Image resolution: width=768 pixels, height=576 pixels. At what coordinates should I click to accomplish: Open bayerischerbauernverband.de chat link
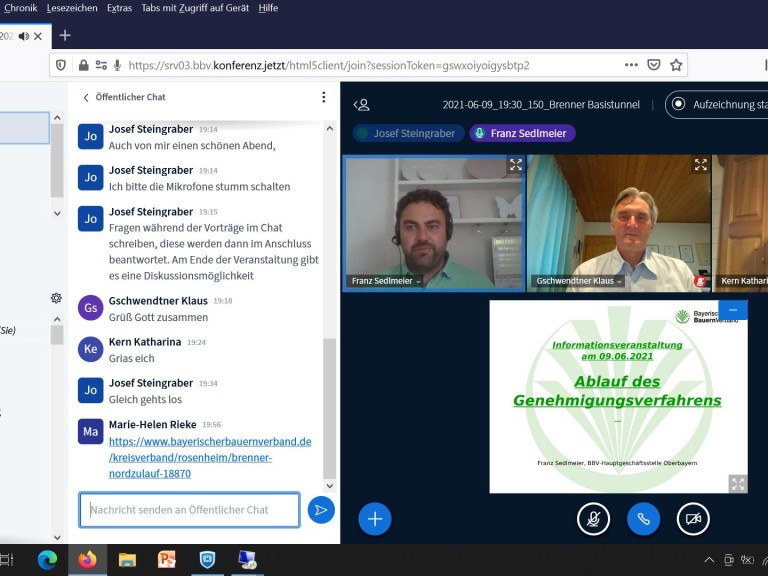coord(210,457)
